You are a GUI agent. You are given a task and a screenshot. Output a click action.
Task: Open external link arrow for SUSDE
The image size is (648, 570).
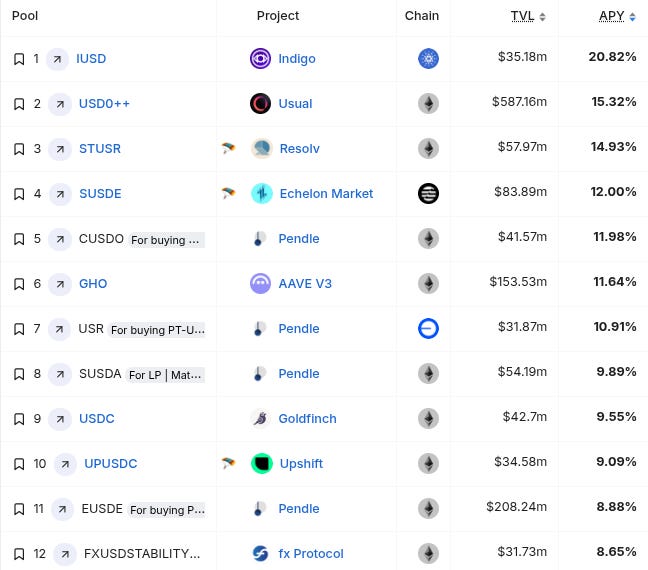click(60, 194)
